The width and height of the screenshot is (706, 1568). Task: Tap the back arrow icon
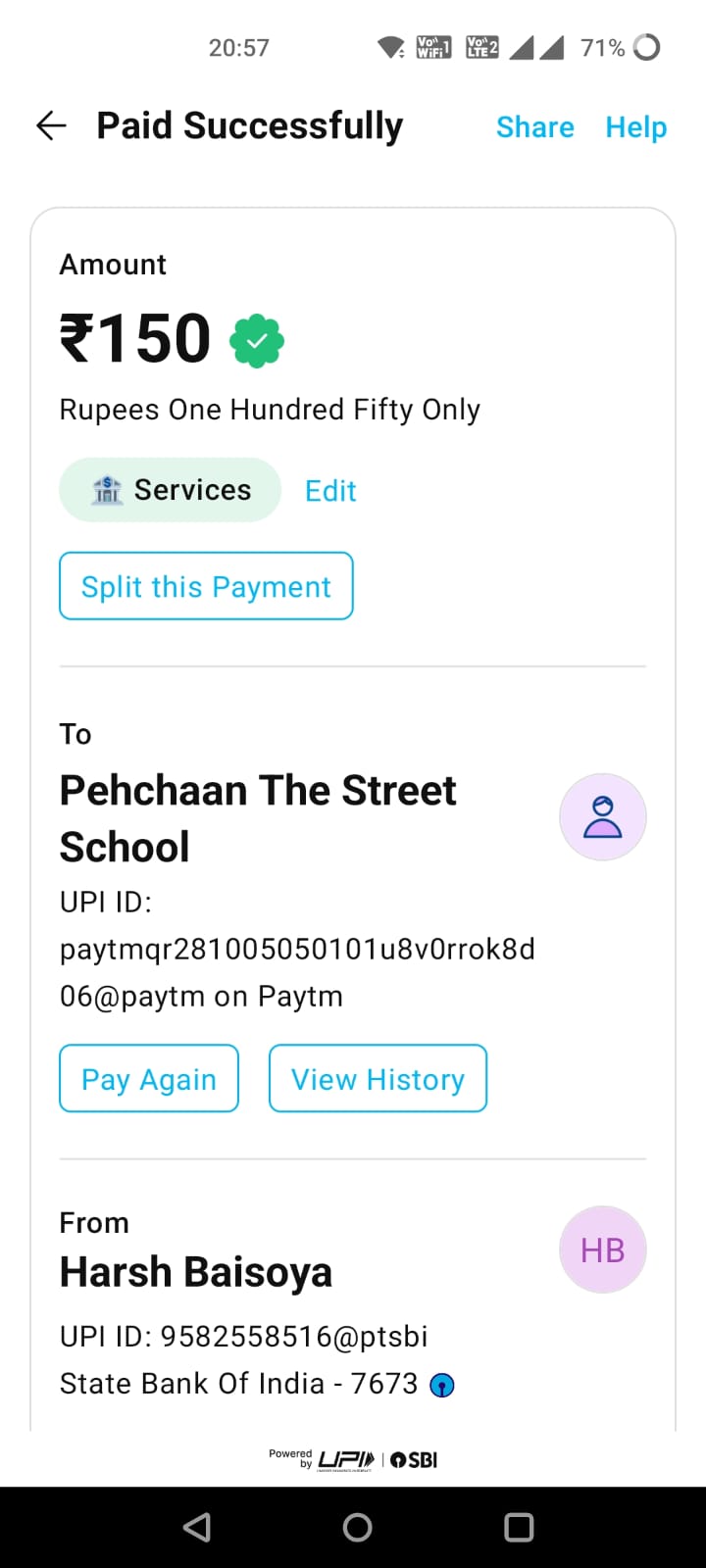coord(51,125)
